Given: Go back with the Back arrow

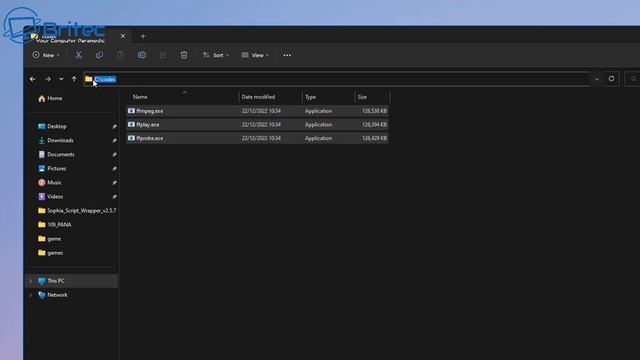Looking at the screenshot, I should (x=33, y=79).
